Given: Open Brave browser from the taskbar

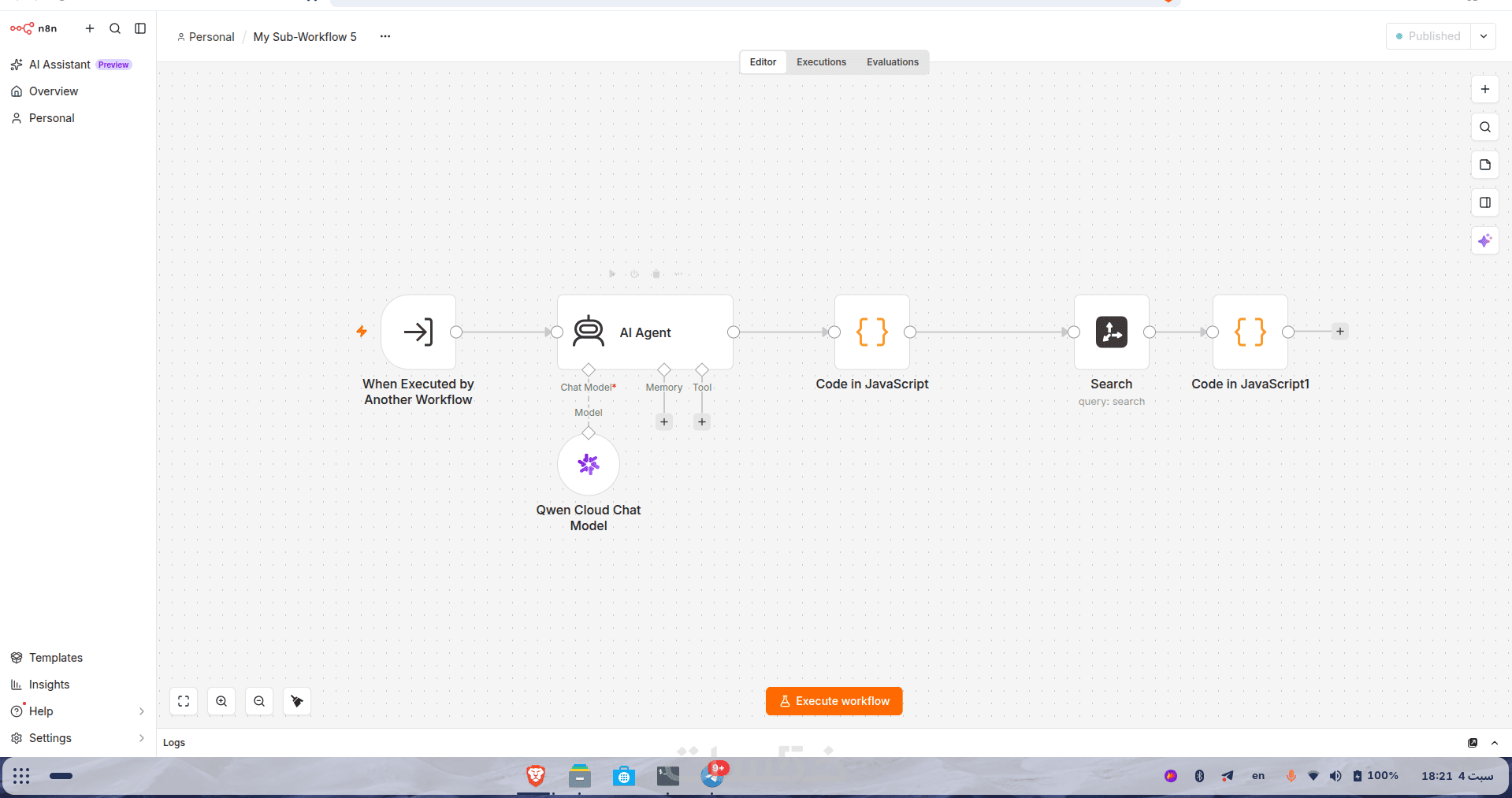Looking at the screenshot, I should coord(536,776).
